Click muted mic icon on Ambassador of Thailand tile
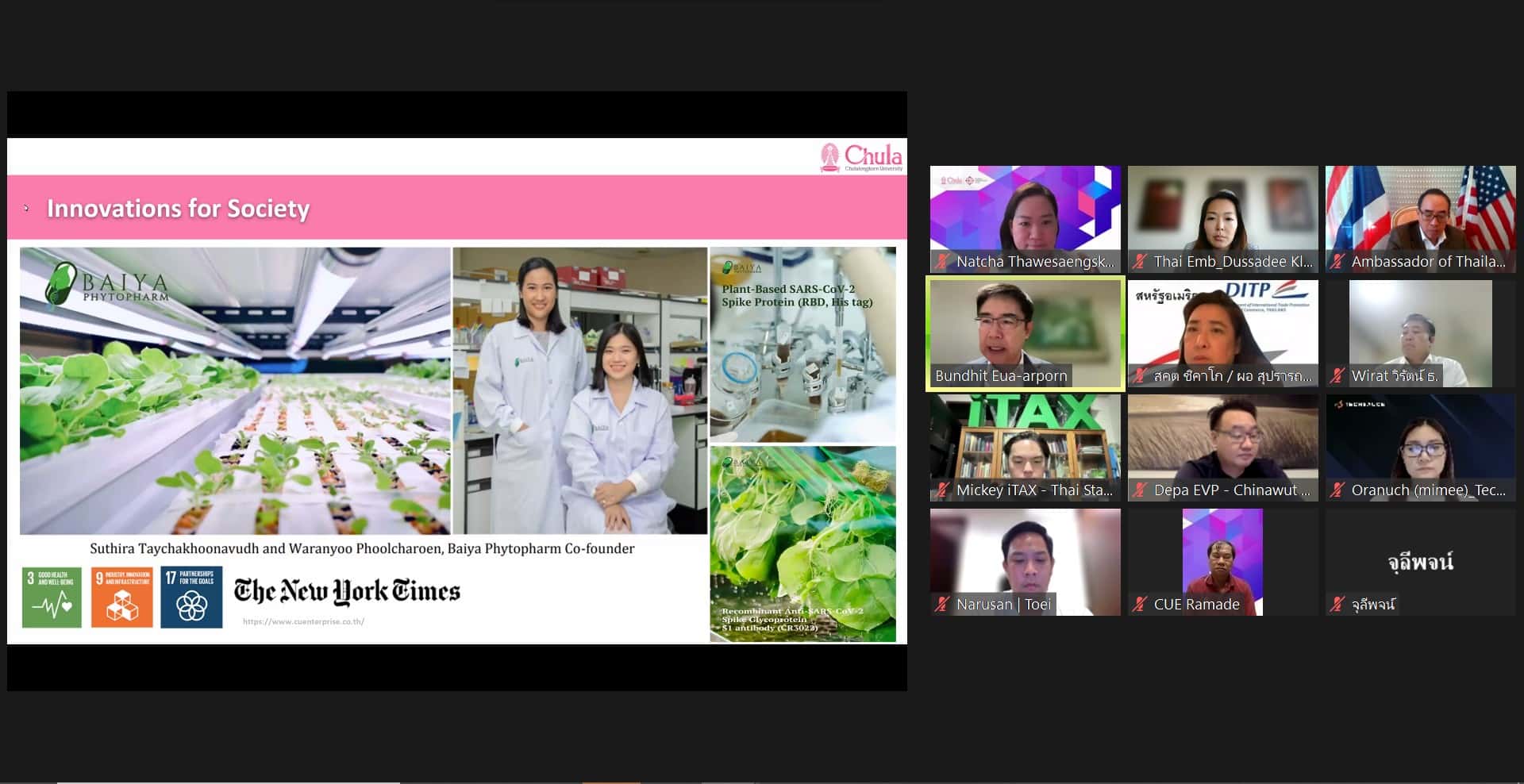 (x=1337, y=261)
